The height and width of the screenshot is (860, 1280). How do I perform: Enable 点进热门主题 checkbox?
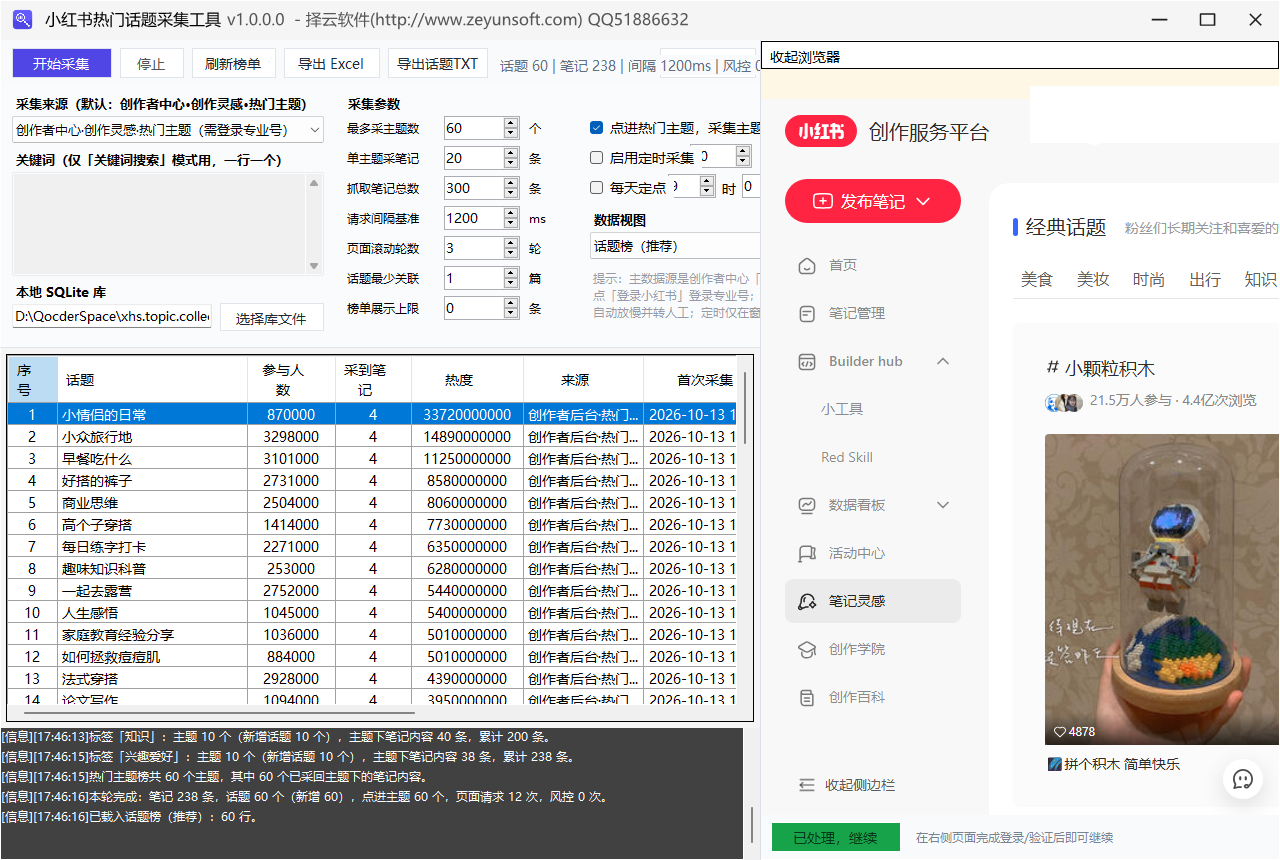point(596,128)
